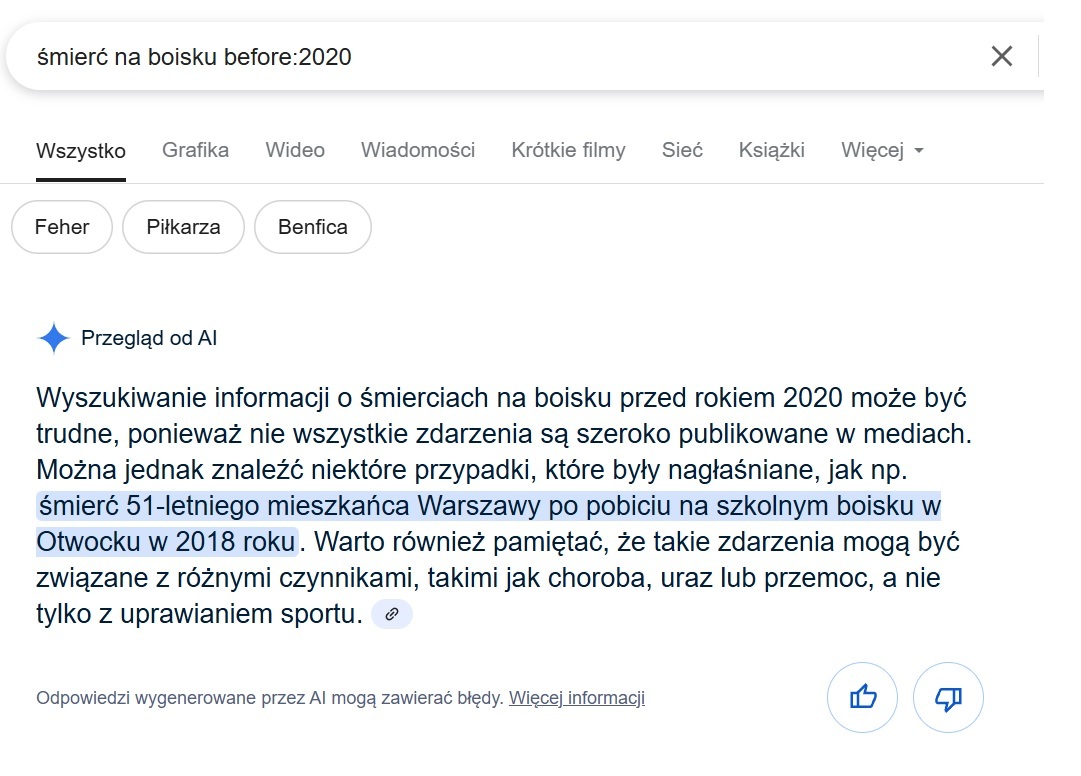The width and height of the screenshot is (1081, 776).
Task: Click the source link chain icon
Action: click(x=392, y=614)
